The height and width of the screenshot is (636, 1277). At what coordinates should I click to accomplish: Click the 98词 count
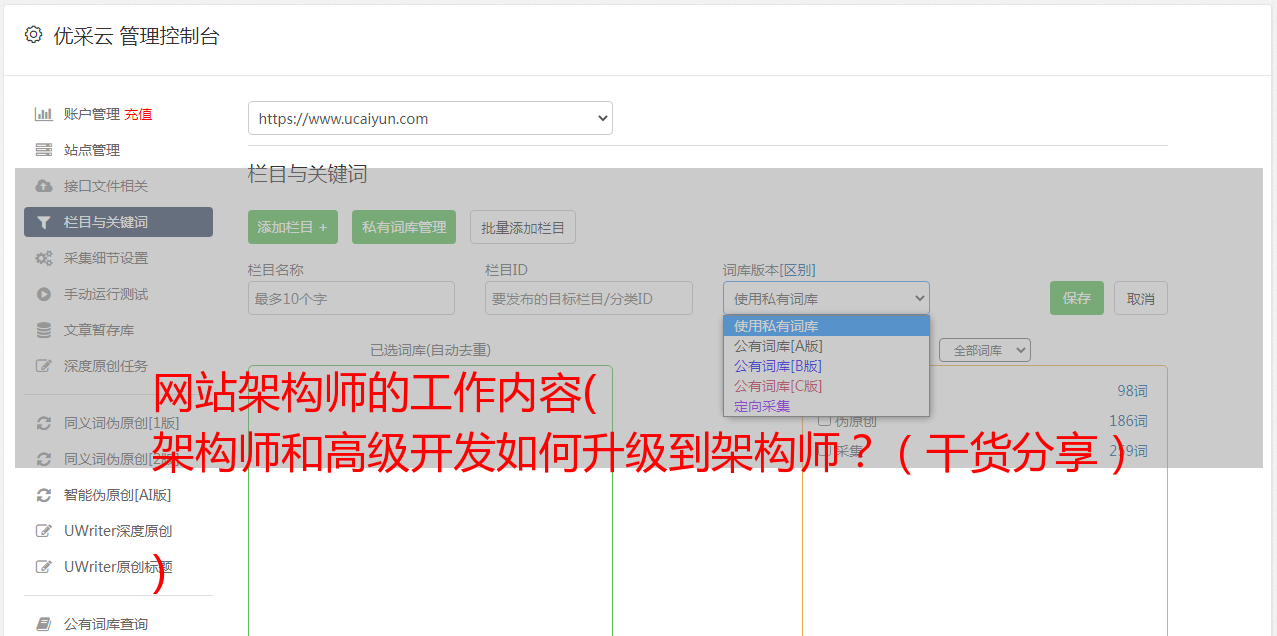coord(1132,391)
